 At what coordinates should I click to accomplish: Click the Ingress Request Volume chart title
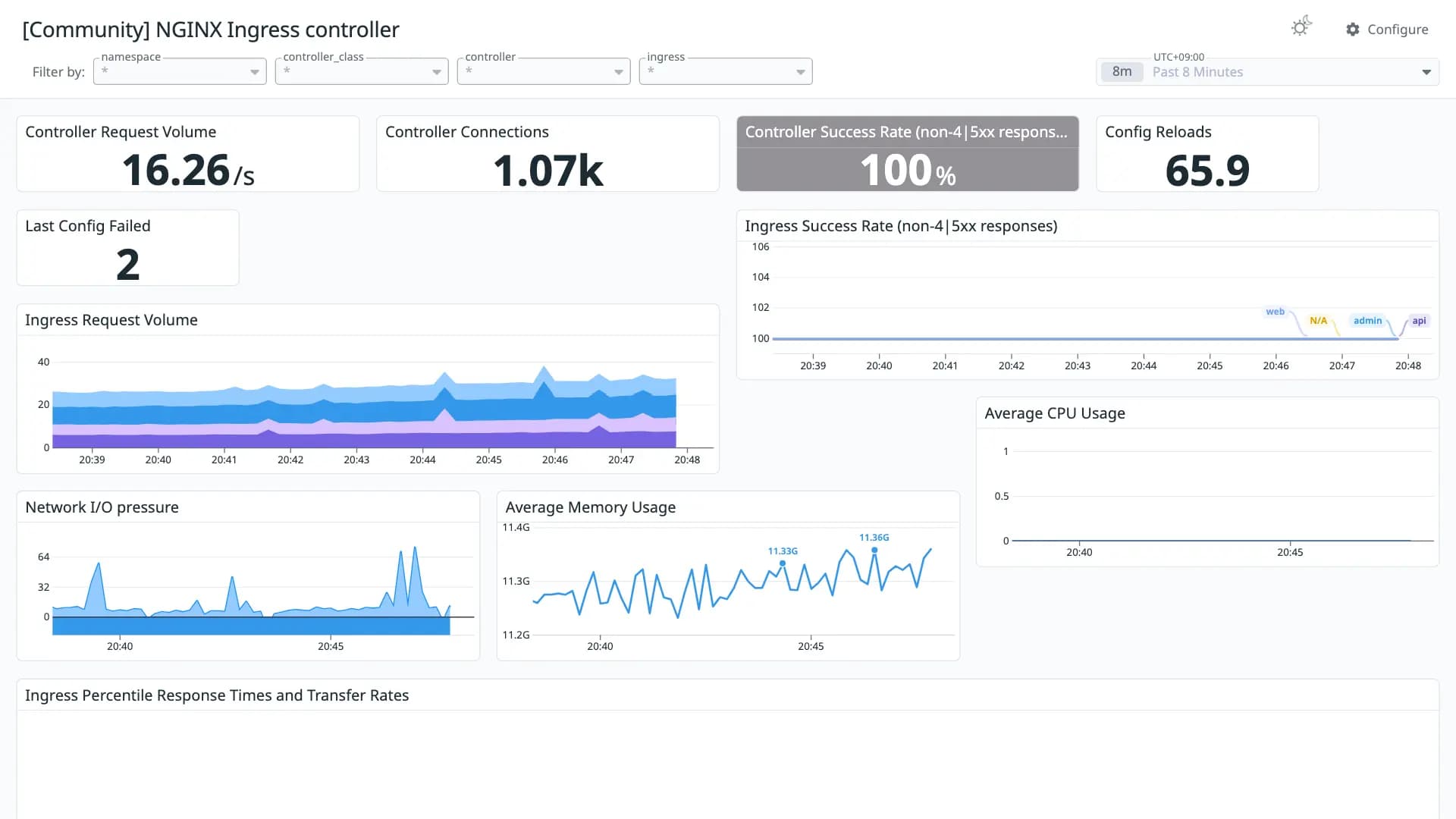111,320
